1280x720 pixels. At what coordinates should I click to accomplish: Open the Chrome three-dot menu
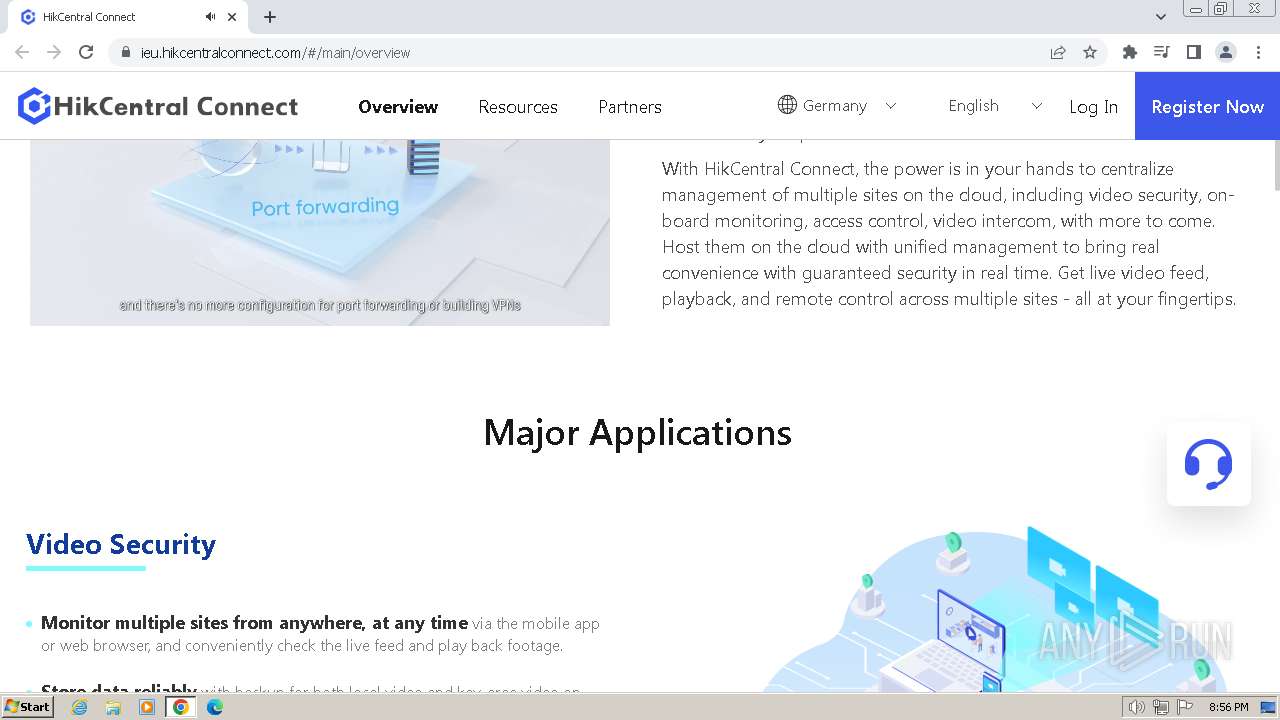click(x=1259, y=52)
